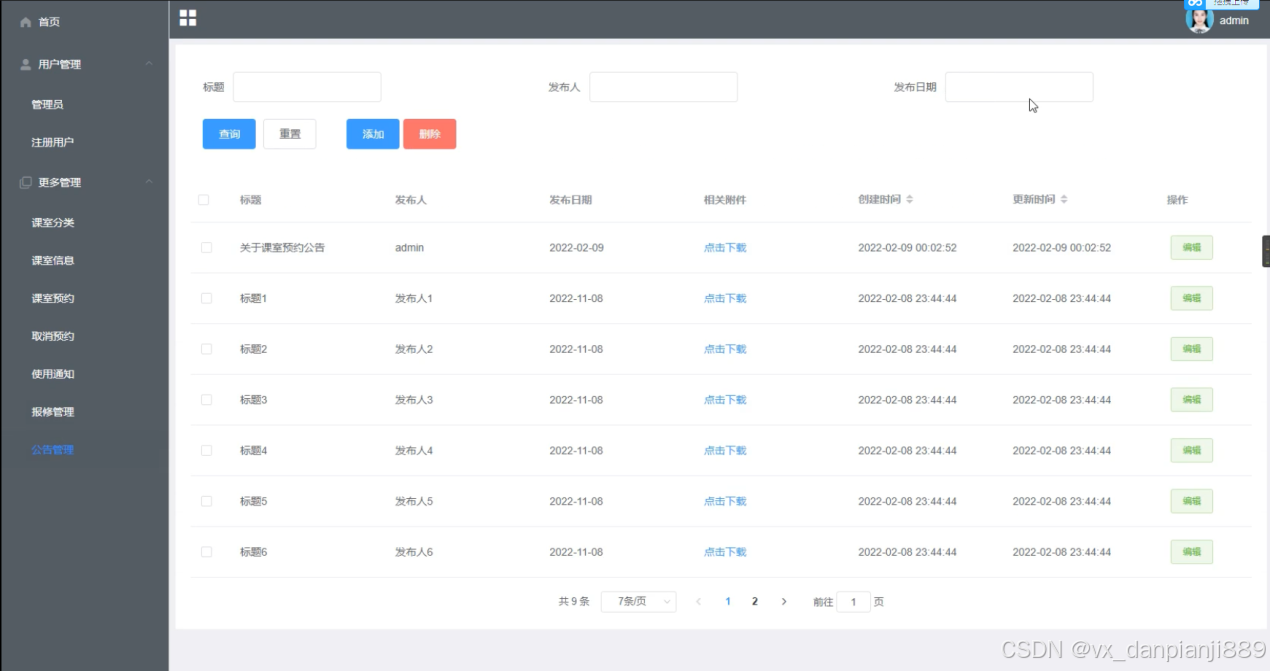Download attachment for 标题1 row
1270x671 pixels.
725,298
